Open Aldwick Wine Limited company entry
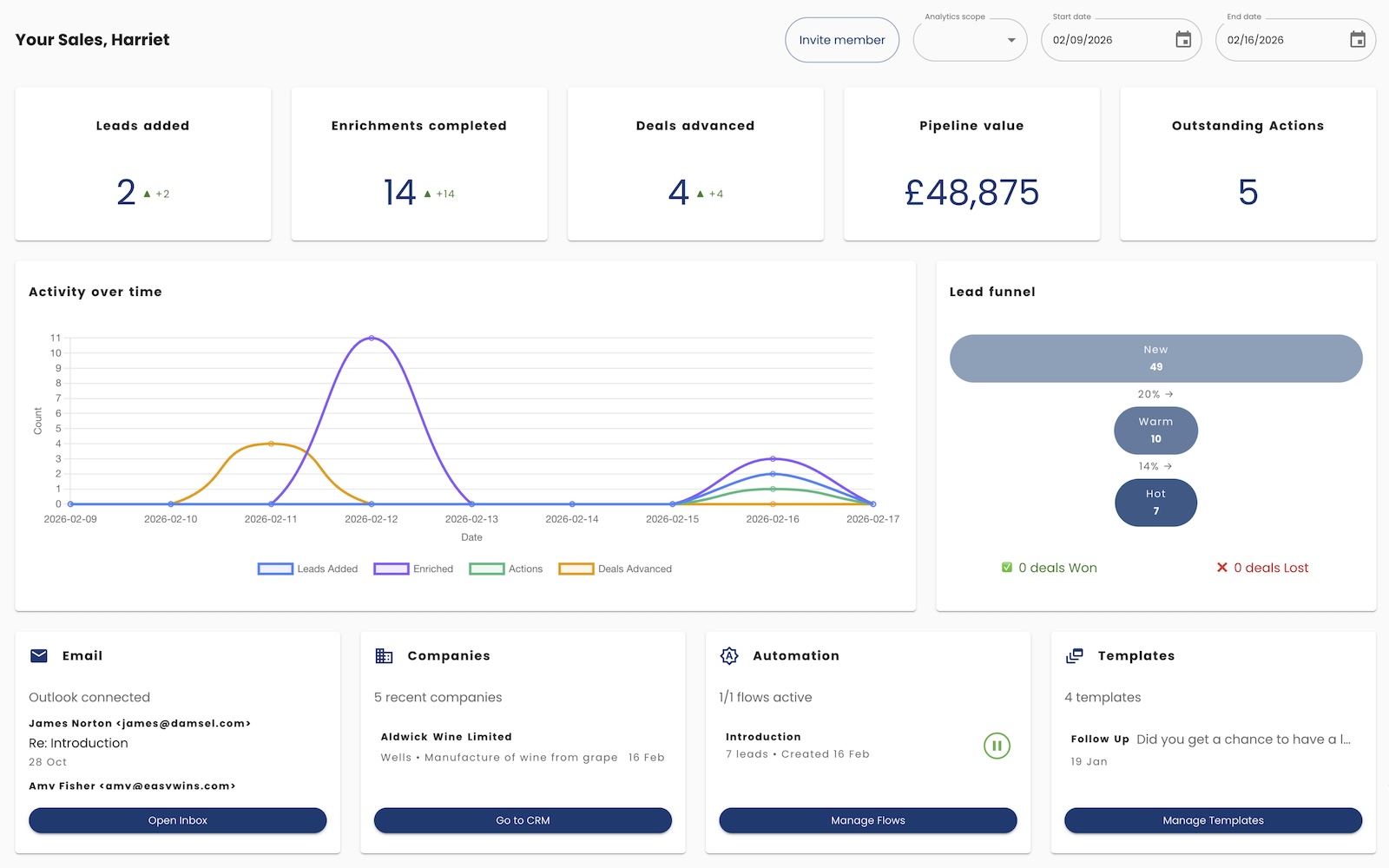Screen dimensions: 1389x868 click(x=523, y=746)
